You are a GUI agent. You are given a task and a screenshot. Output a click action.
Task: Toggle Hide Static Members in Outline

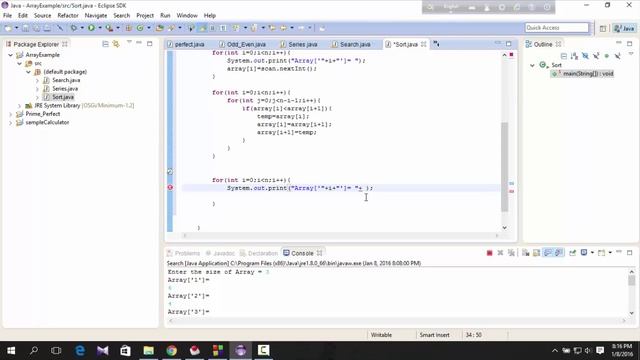coord(596,56)
